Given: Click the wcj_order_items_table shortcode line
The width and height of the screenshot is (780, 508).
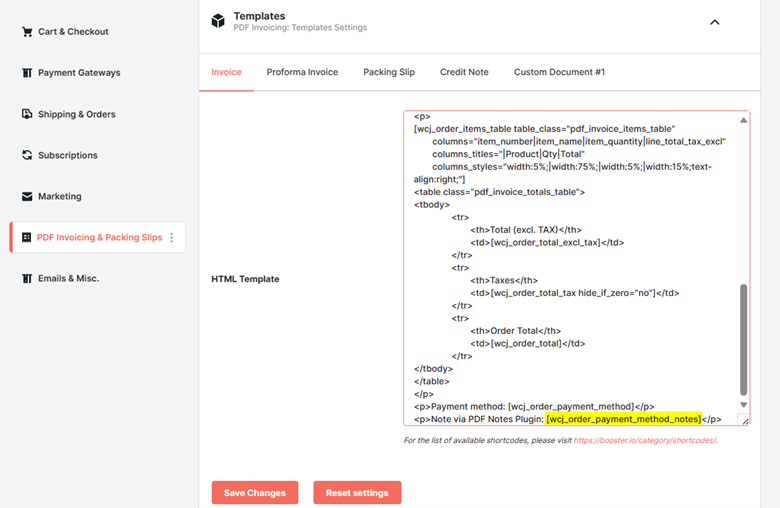Looking at the screenshot, I should point(544,129).
